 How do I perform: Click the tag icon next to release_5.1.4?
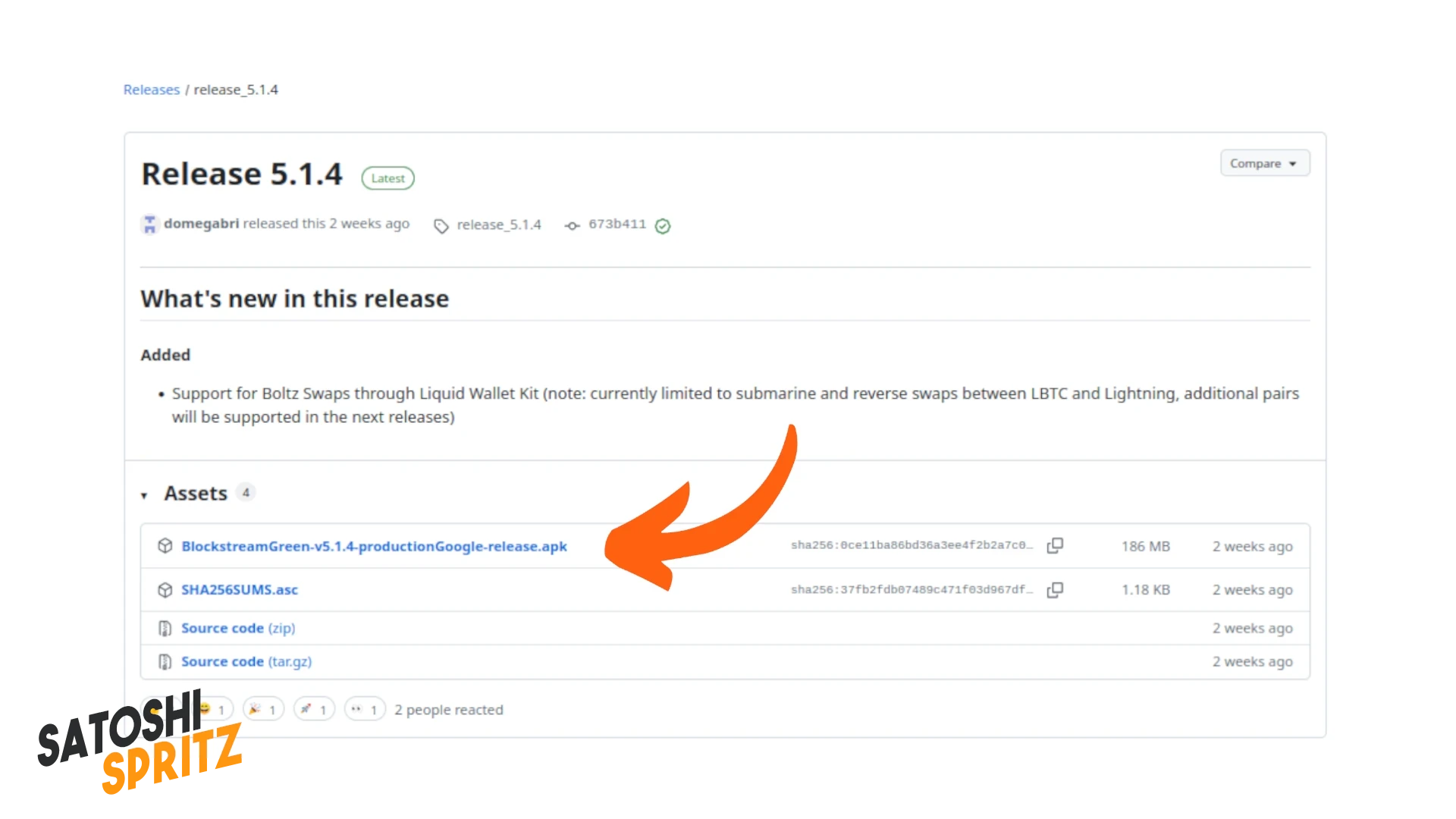tap(441, 226)
